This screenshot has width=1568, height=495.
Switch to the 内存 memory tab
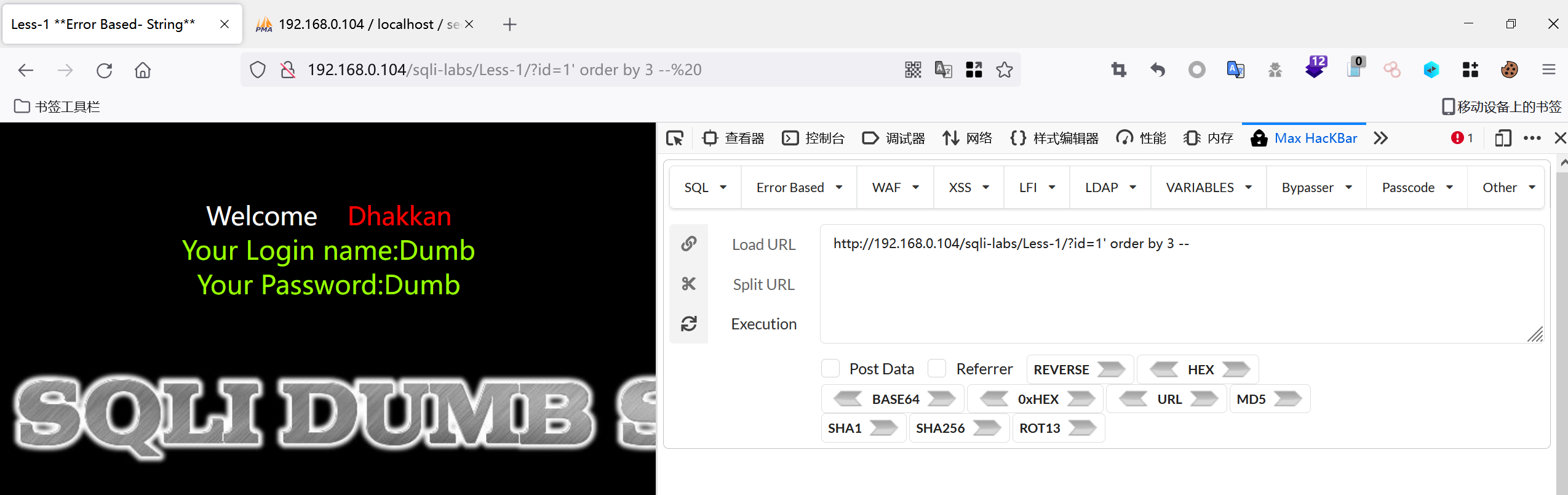pyautogui.click(x=1208, y=138)
